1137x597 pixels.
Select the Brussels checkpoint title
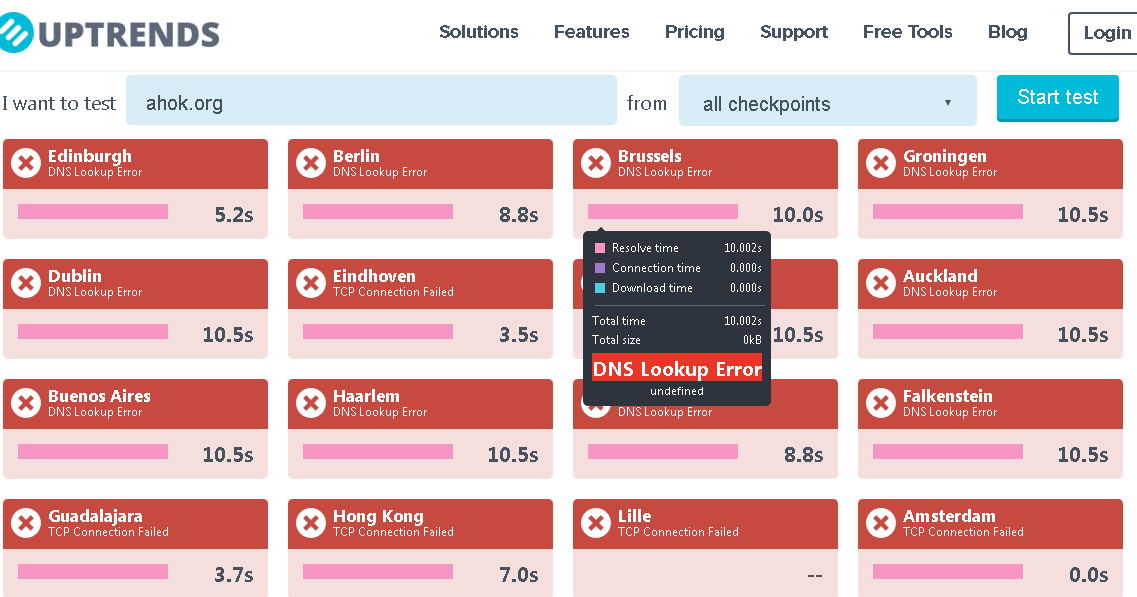[650, 156]
